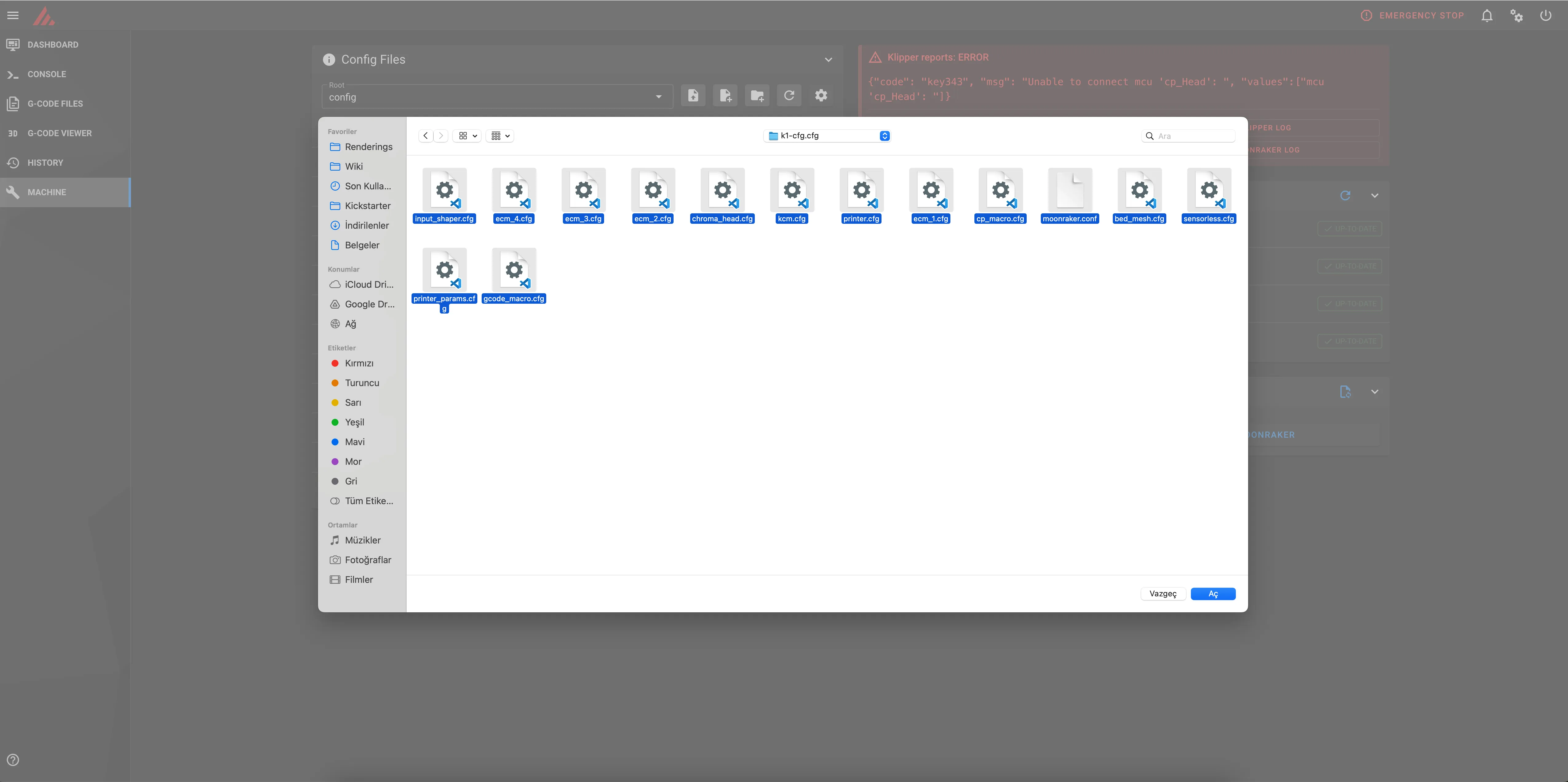1568x782 pixels.
Task: Go to Dashboard in the sidebar
Action: (65, 45)
